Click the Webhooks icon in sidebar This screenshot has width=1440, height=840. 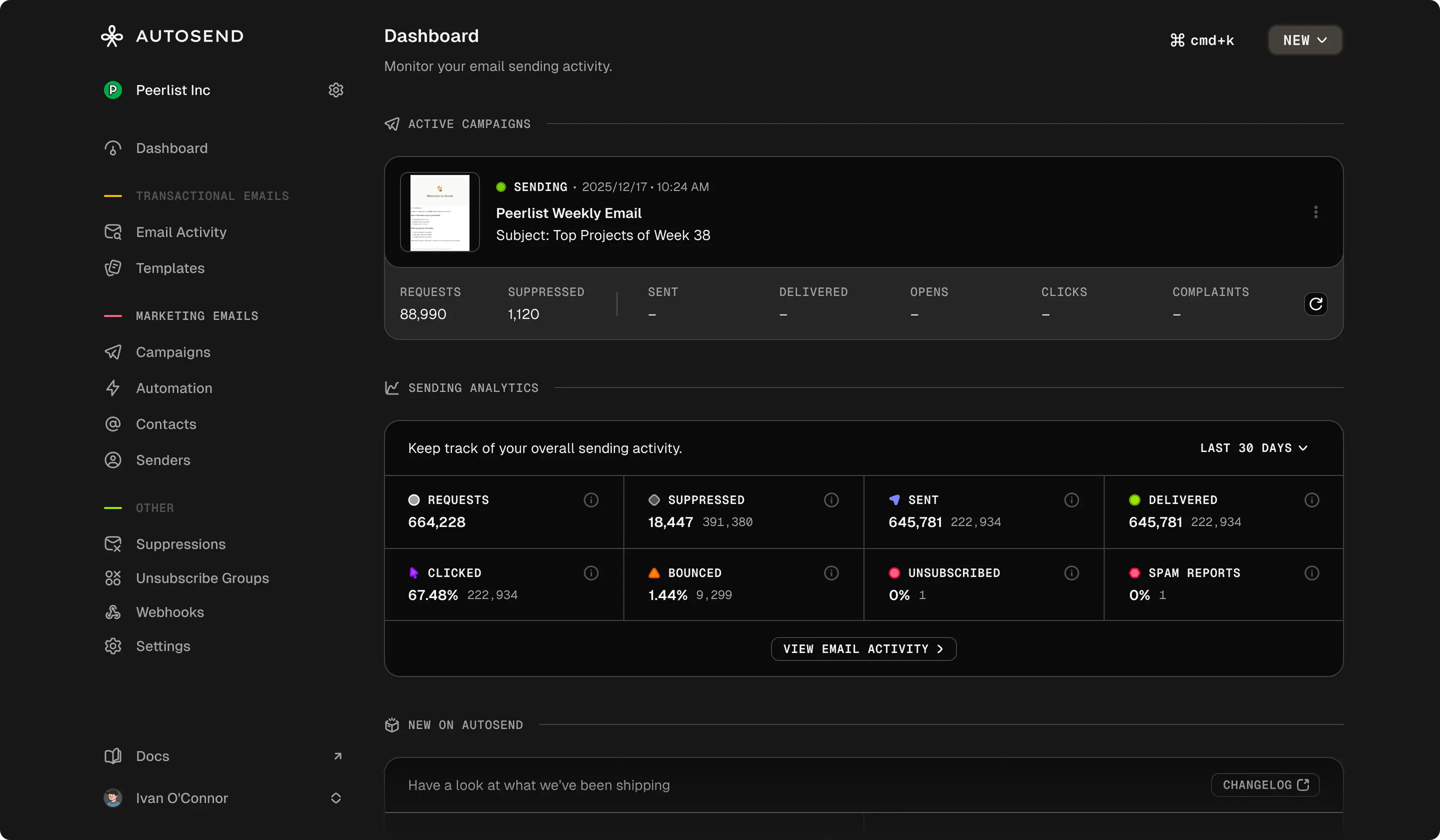coord(113,612)
